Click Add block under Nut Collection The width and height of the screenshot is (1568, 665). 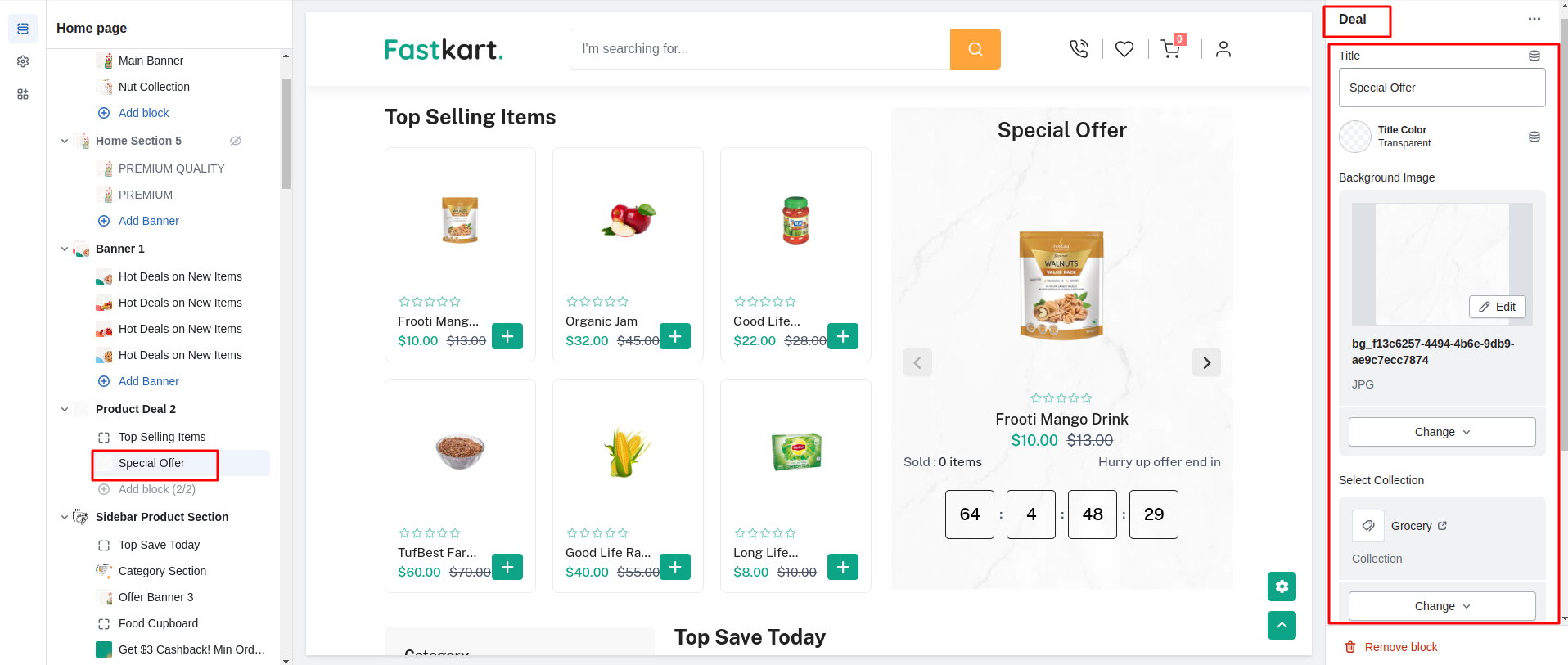[143, 113]
